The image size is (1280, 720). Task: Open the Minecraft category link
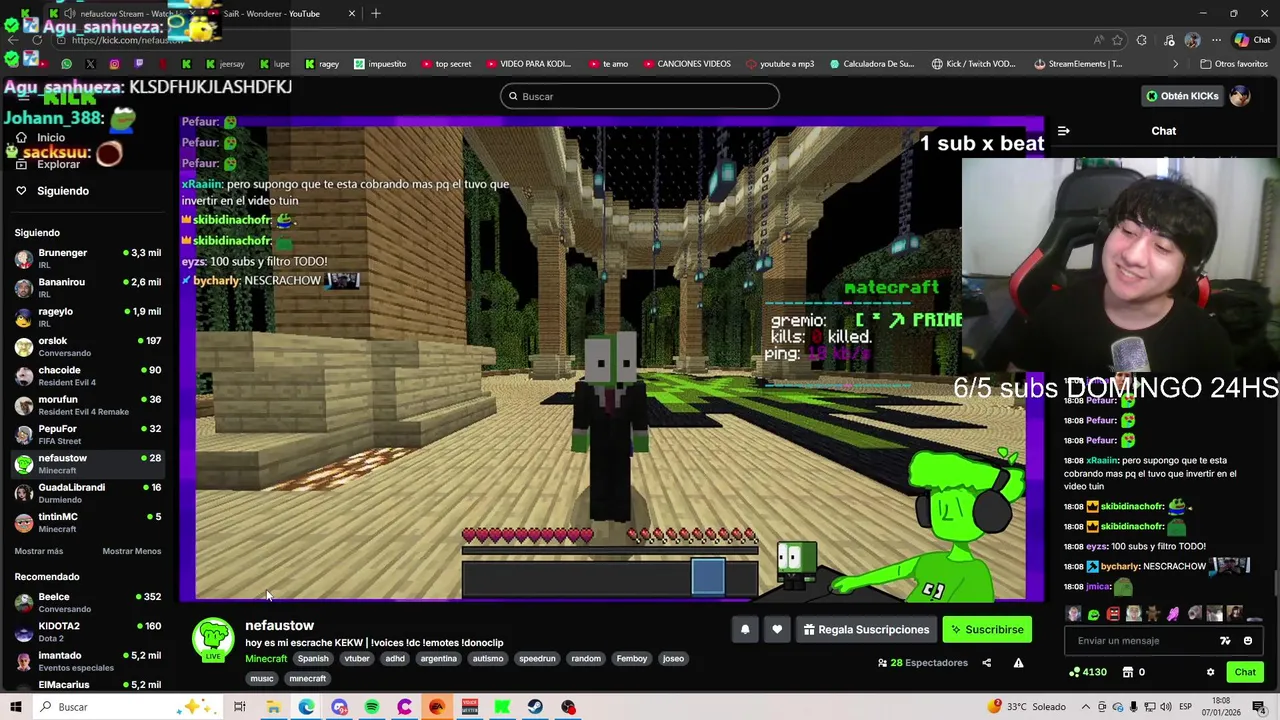(266, 659)
